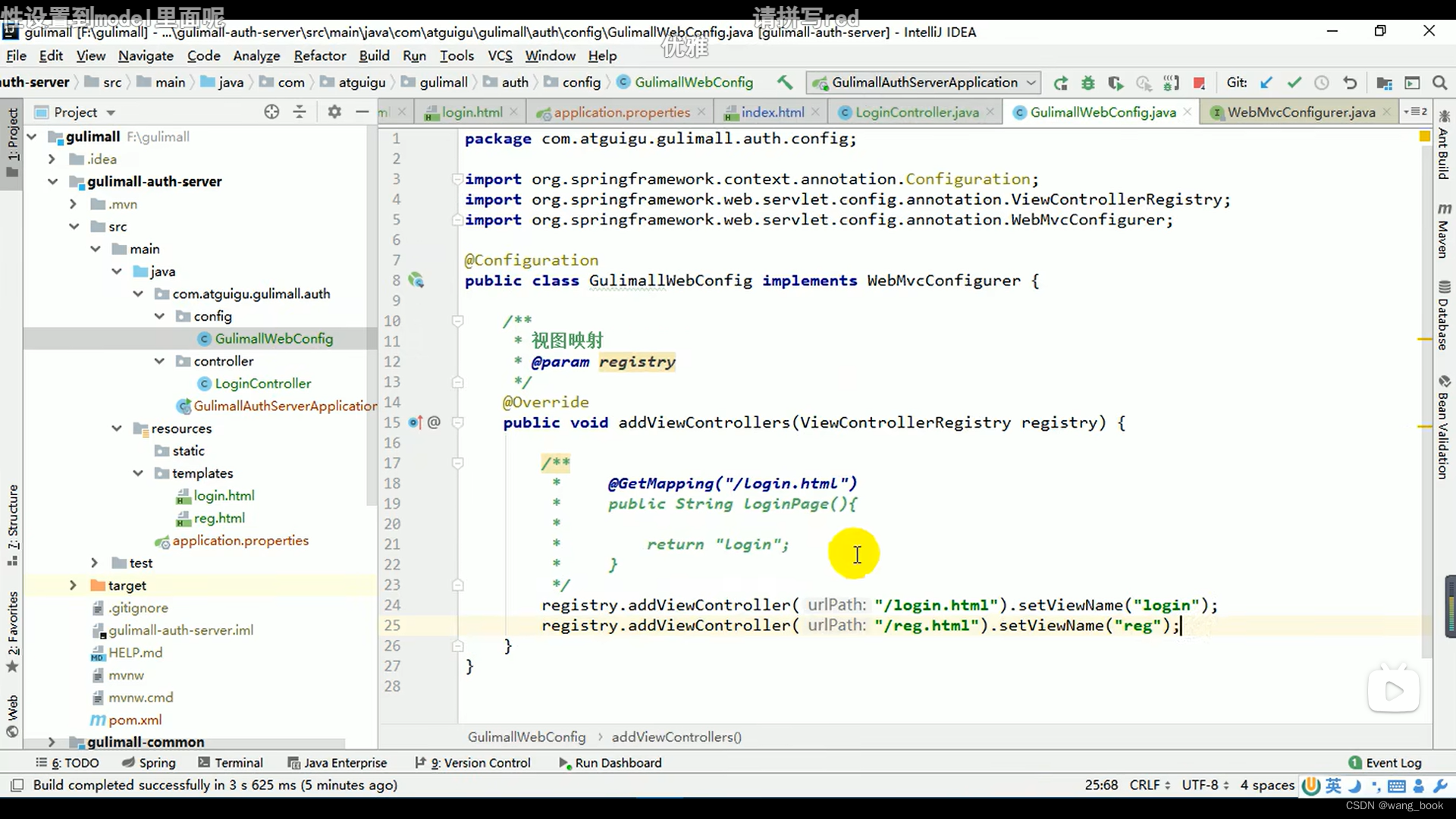Stop the running application red square
This screenshot has width=1456, height=819.
point(1199,83)
